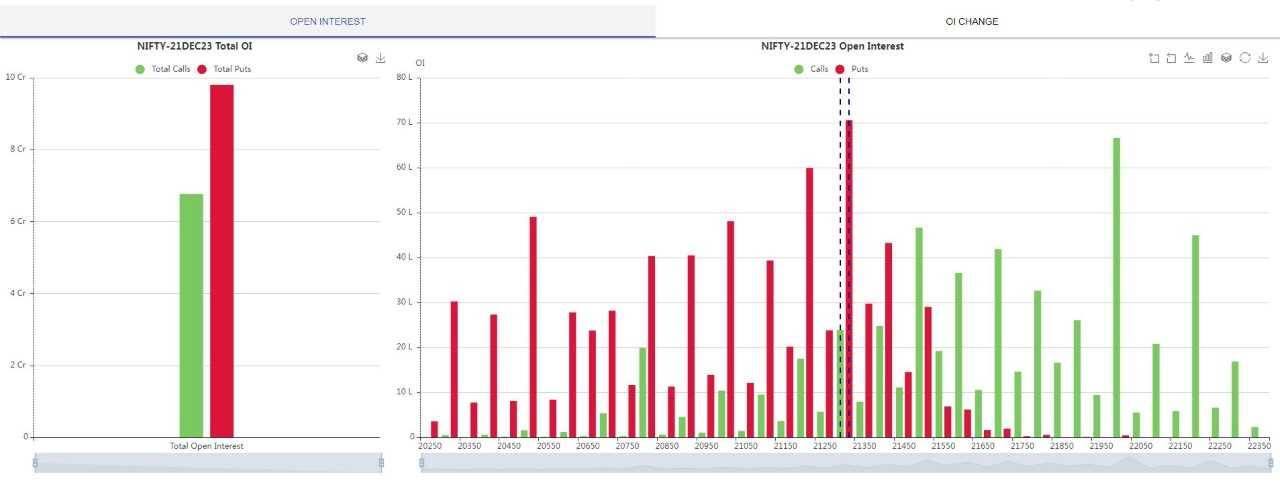Image resolution: width=1280 pixels, height=481 pixels.
Task: Click the 21950 strike label on x-axis
Action: 1101,446
